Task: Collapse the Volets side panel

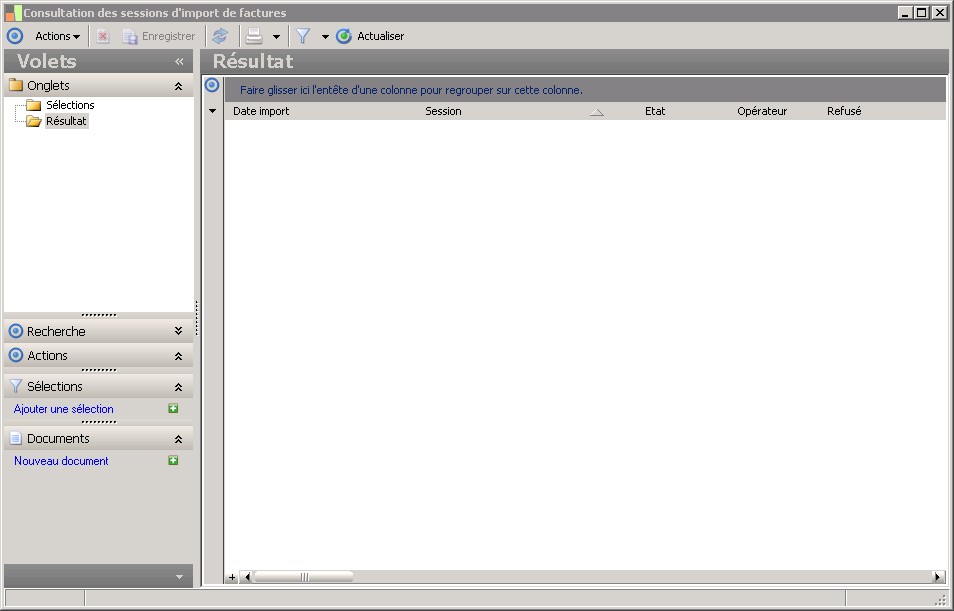Action: [179, 61]
